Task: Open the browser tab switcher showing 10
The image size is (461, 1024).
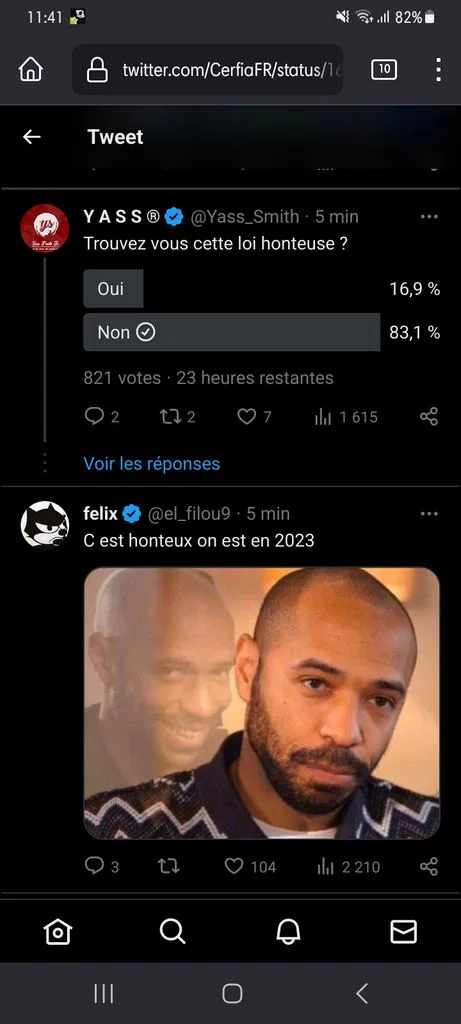Action: [384, 69]
